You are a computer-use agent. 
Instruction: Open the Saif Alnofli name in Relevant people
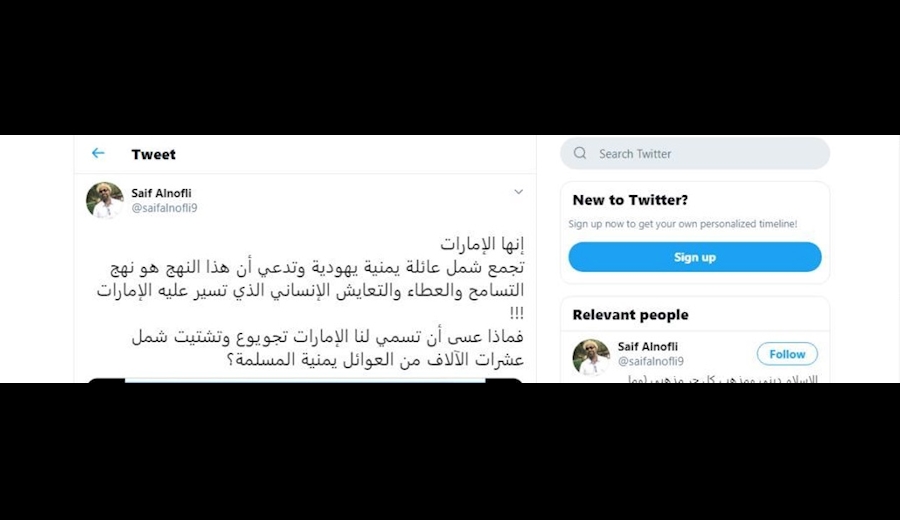tap(647, 347)
